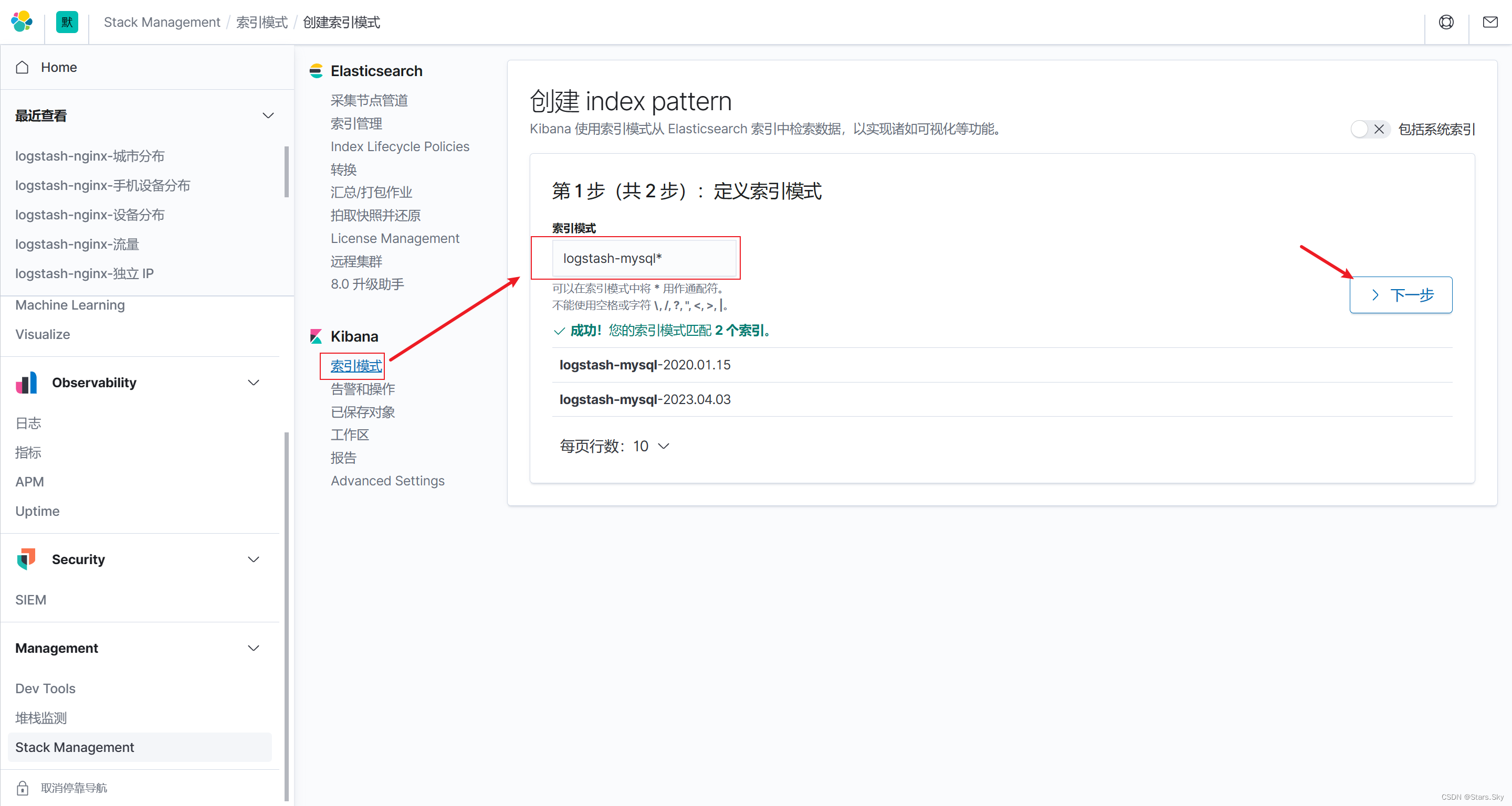1512x806 pixels.
Task: Open 远程集群 under Elasticsearch
Action: click(356, 261)
